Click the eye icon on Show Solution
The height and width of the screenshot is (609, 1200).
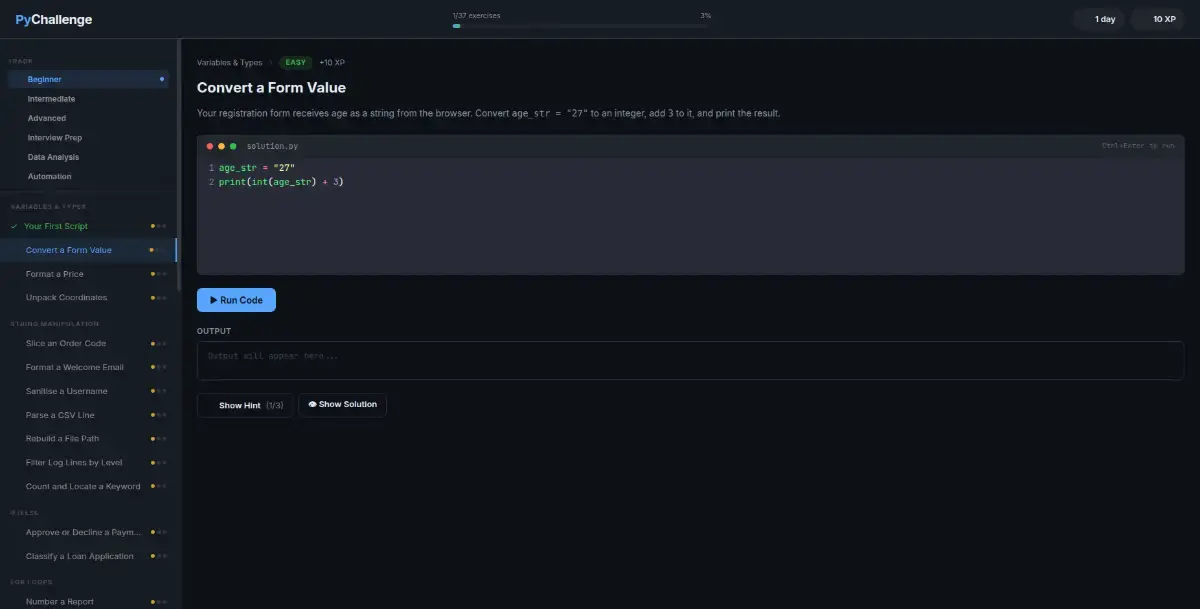312,405
